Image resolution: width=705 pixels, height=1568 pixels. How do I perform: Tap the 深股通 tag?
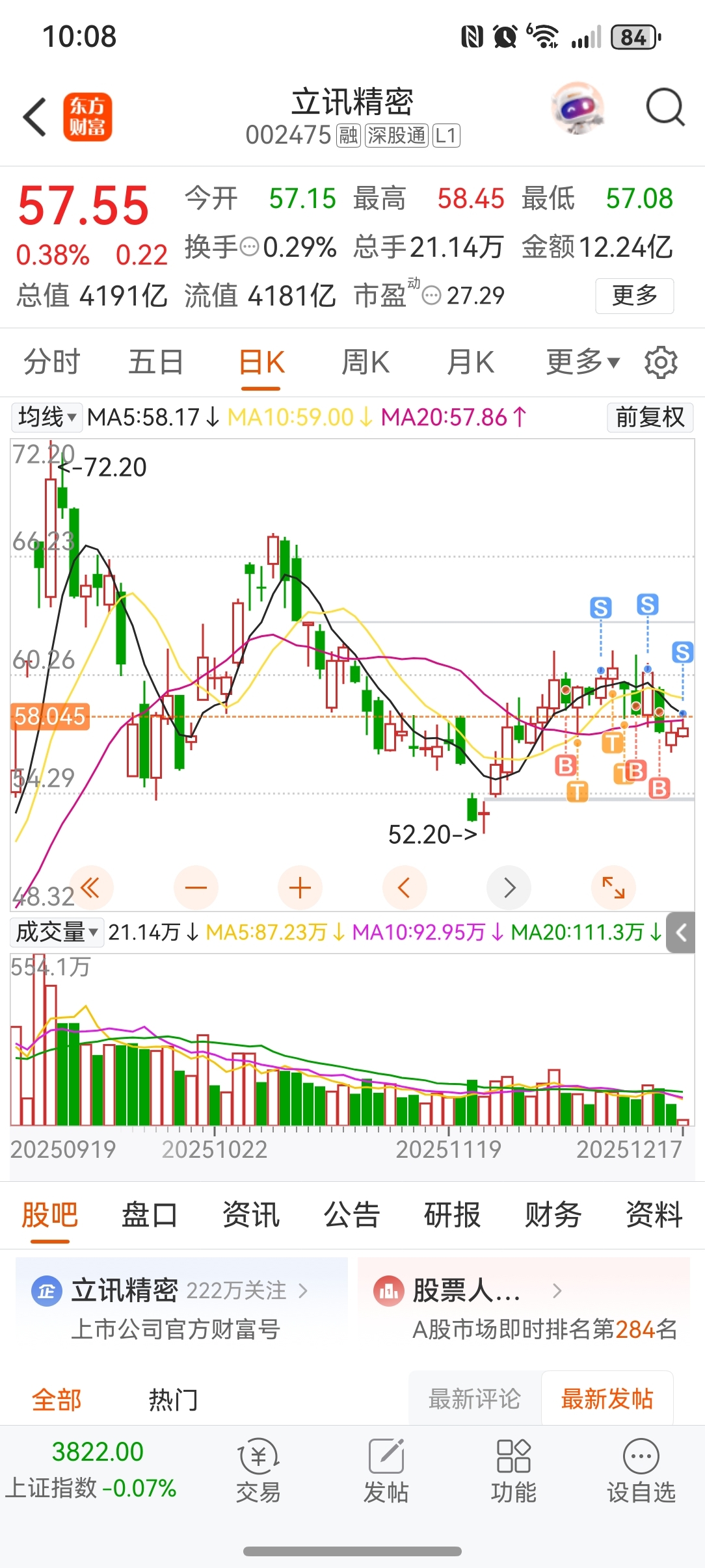(396, 136)
